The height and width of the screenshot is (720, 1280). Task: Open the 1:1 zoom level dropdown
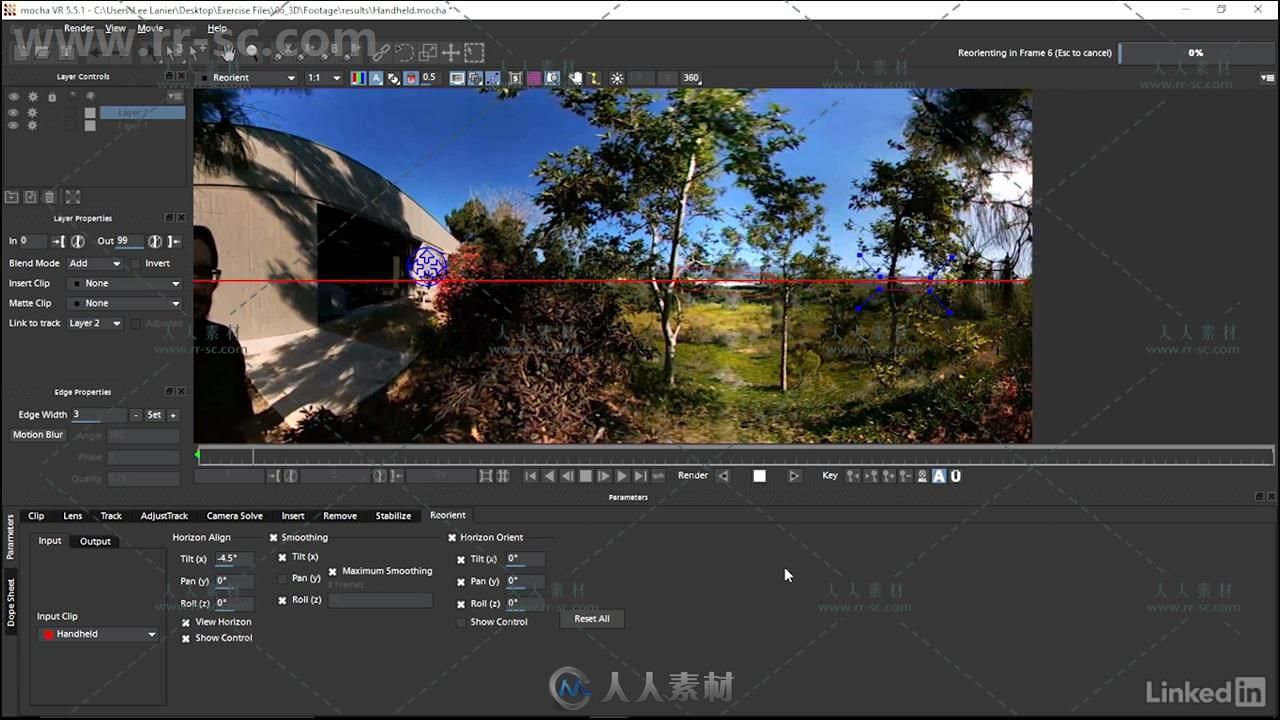[x=324, y=78]
